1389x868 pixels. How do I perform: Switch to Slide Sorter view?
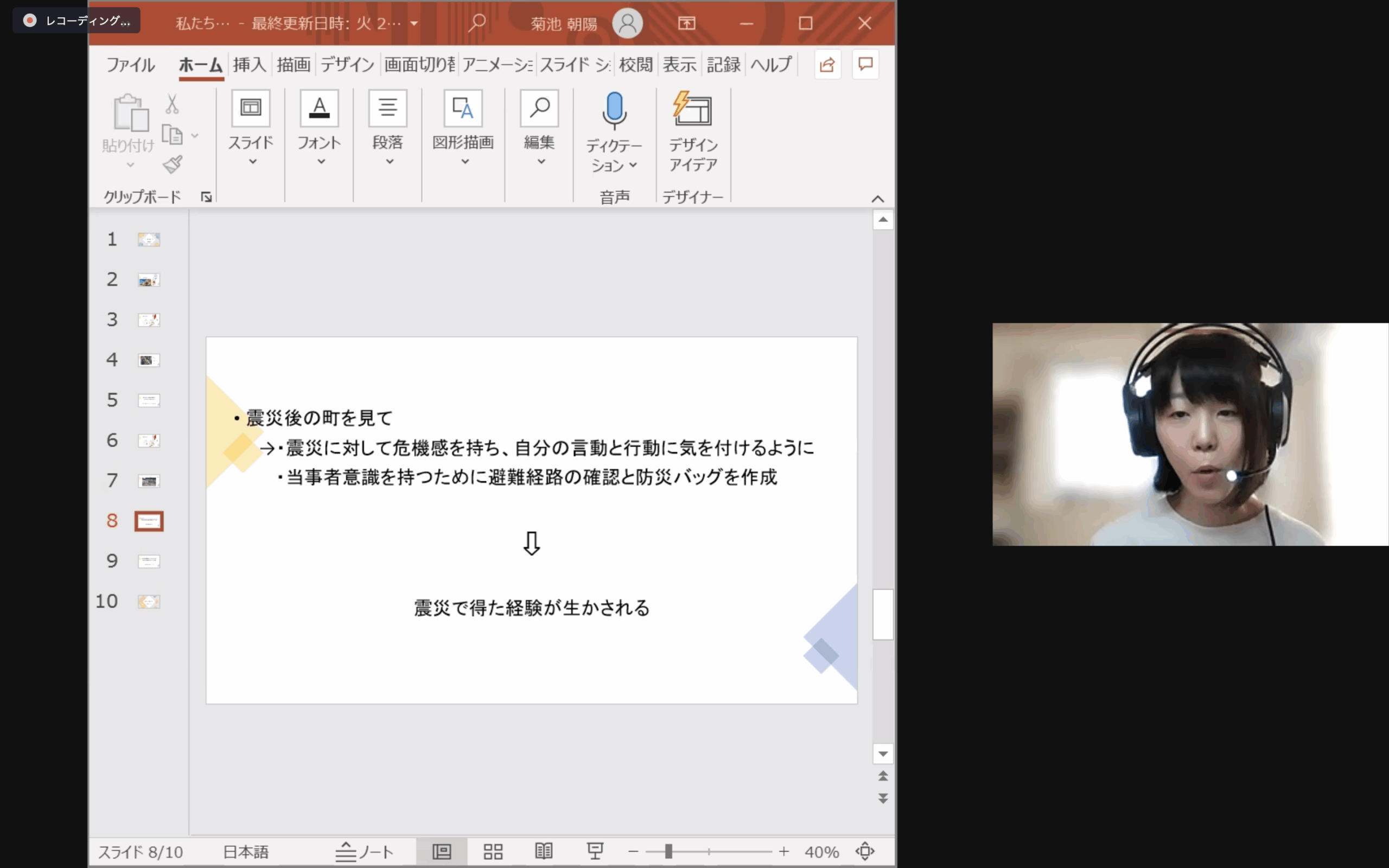point(493,851)
